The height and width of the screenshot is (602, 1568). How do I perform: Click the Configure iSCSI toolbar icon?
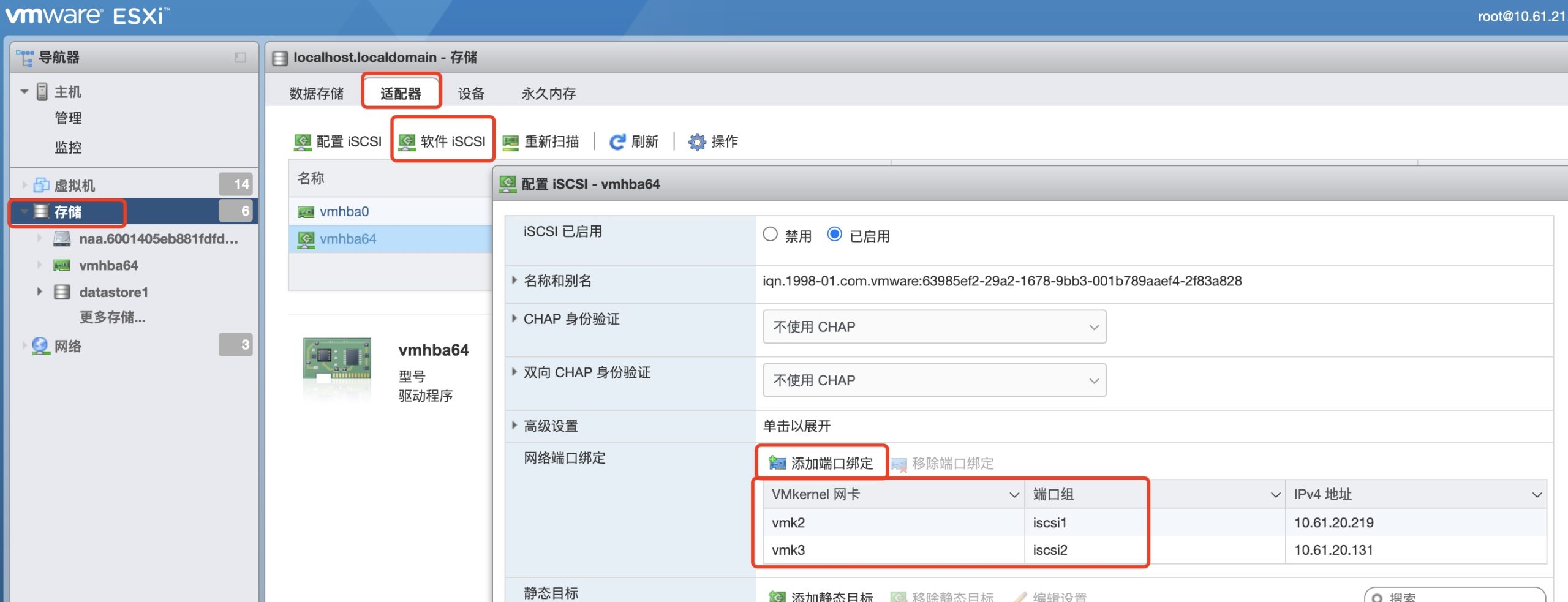303,141
